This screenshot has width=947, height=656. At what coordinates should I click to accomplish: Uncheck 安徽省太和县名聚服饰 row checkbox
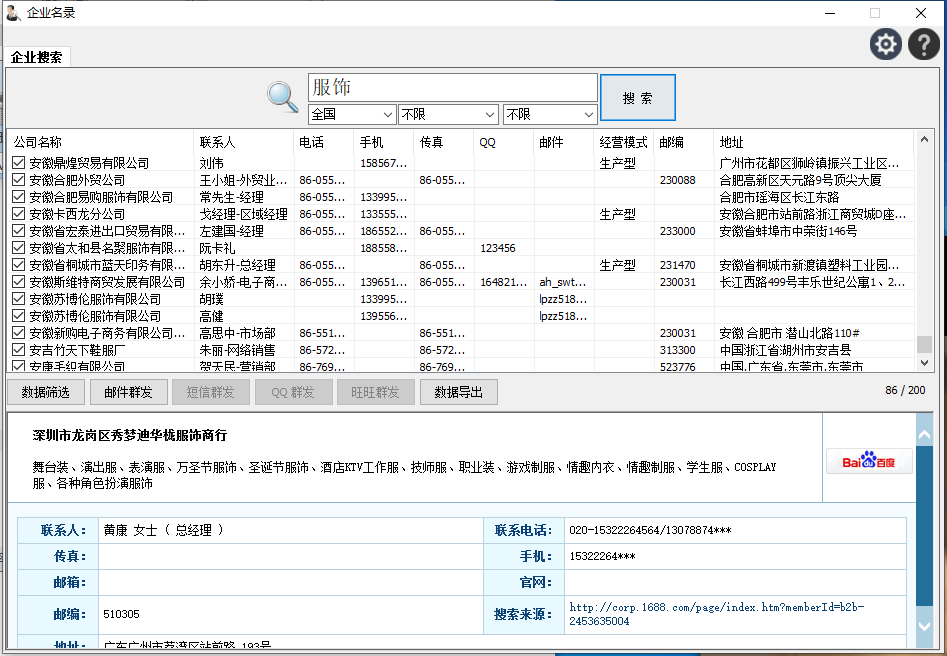(19, 248)
